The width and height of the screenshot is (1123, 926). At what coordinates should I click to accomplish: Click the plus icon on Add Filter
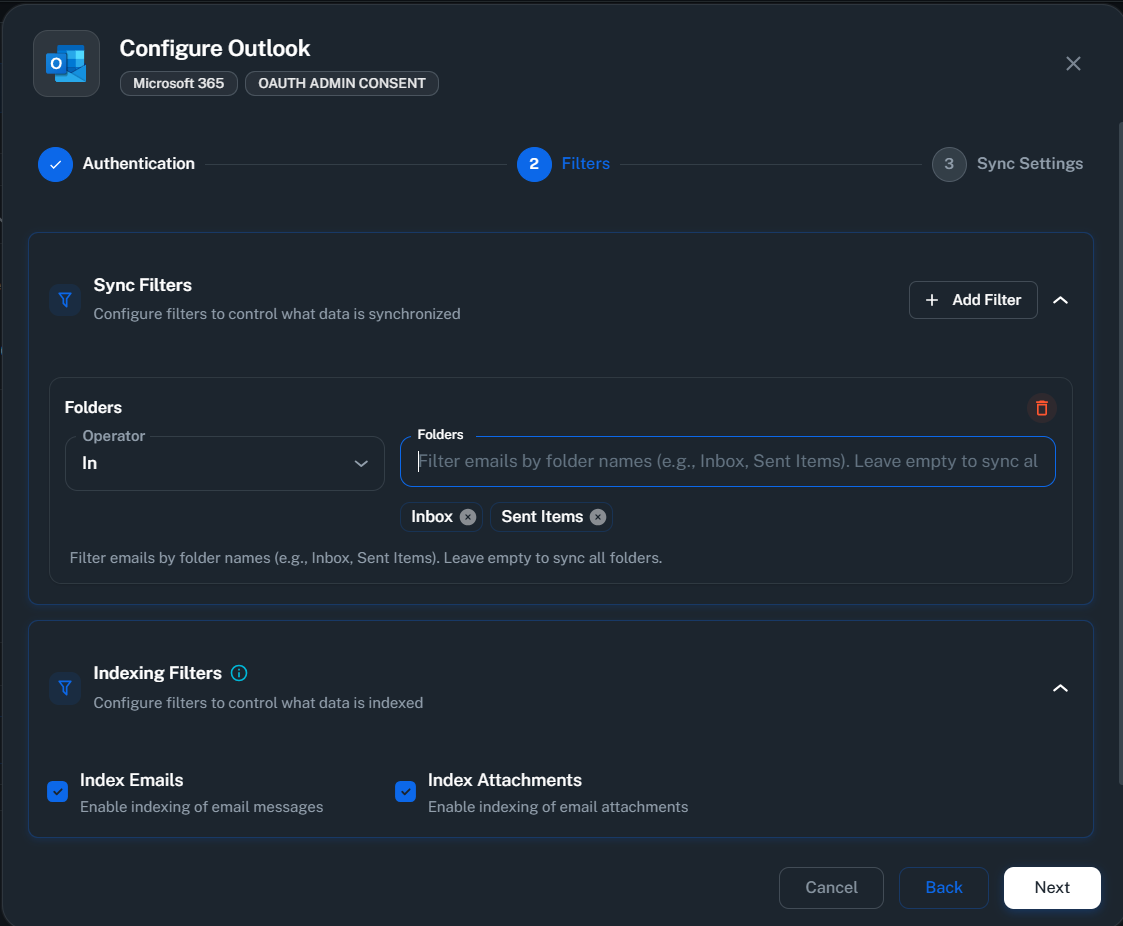click(x=932, y=300)
